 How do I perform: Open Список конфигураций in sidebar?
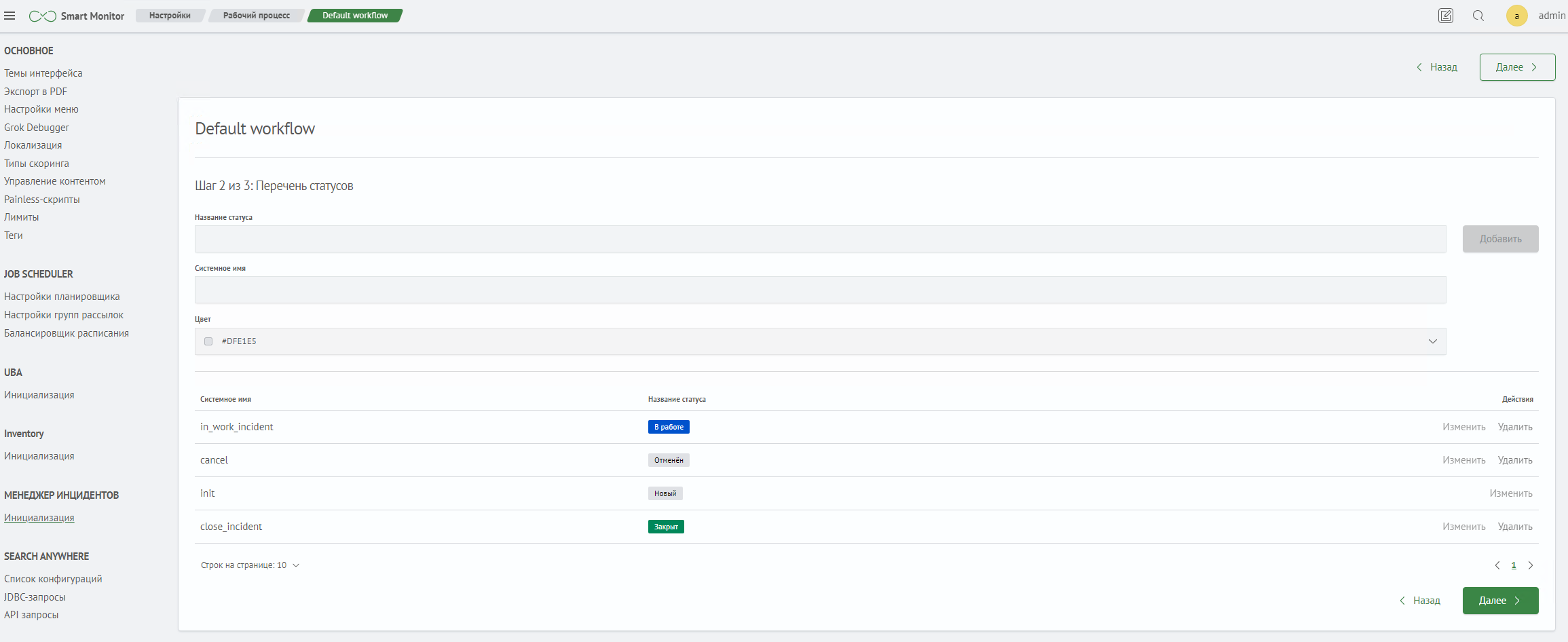tap(53, 579)
